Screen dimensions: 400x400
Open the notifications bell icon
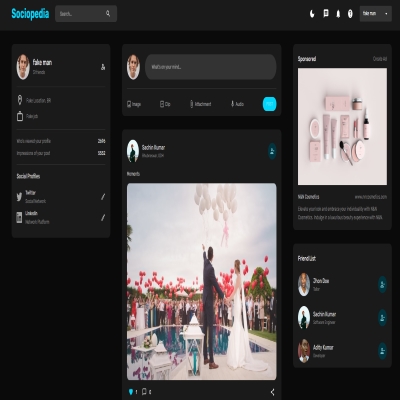click(x=338, y=14)
